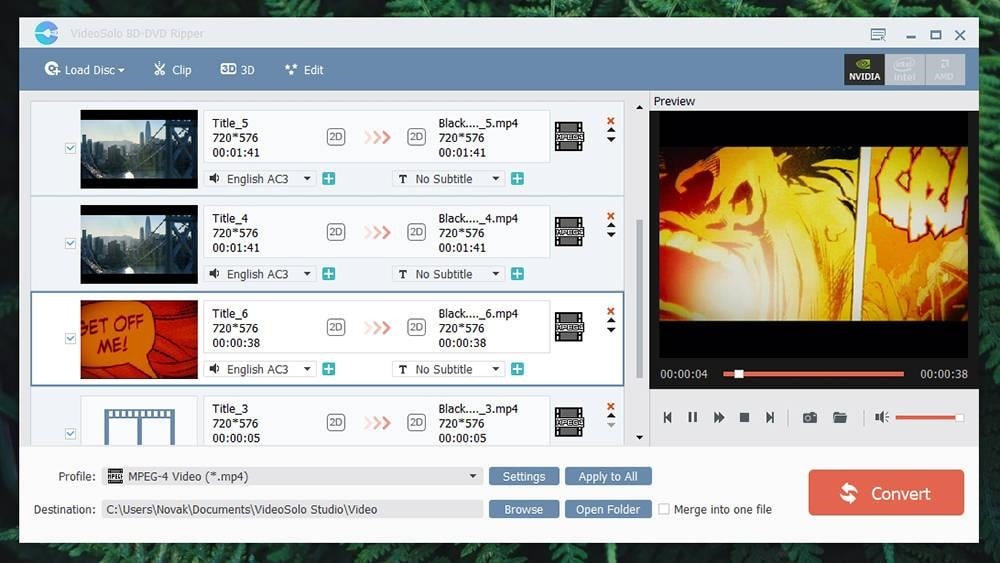
Task: Open the 3D settings tool
Action: coord(237,69)
